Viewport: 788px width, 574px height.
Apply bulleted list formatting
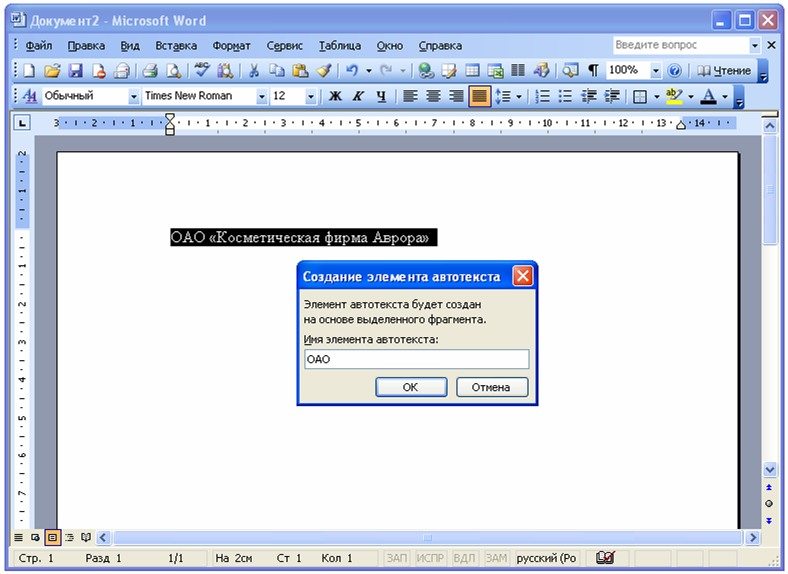point(565,95)
